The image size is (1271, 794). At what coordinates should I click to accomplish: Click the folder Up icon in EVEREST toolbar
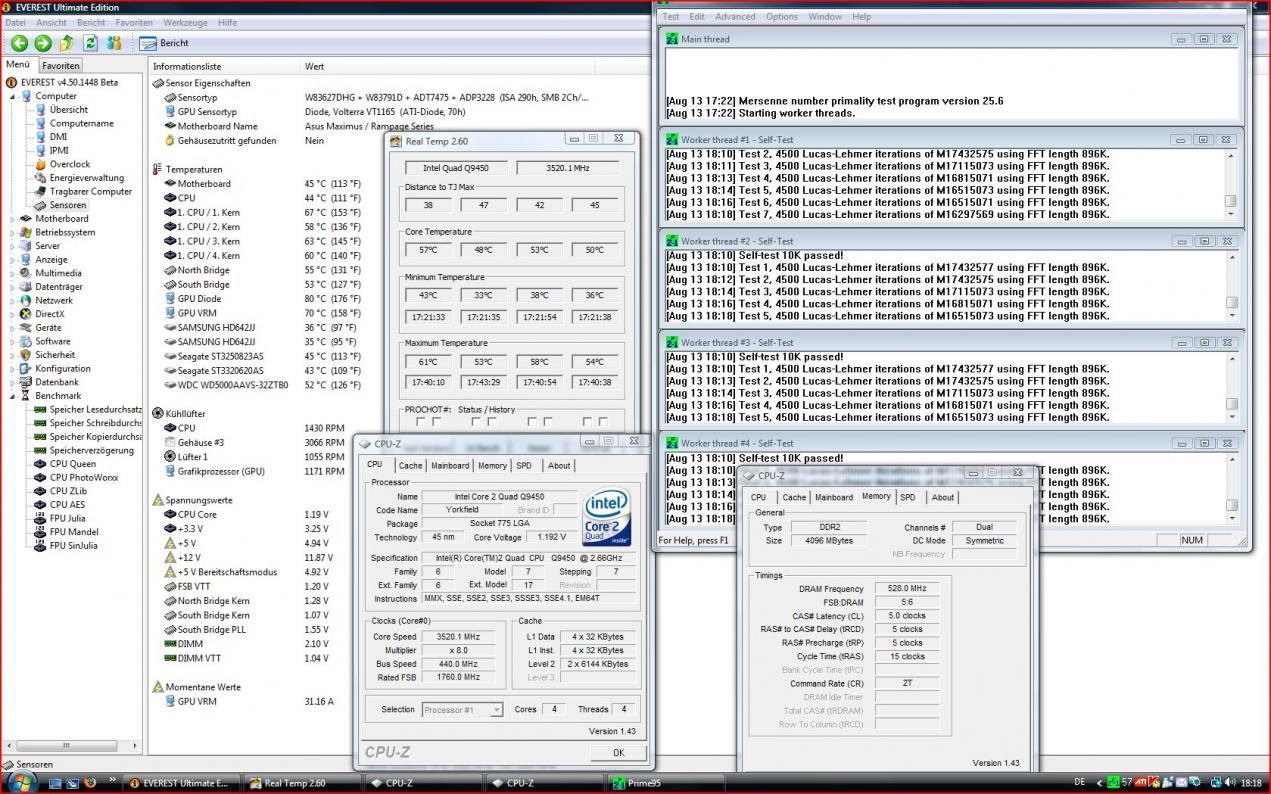point(66,43)
